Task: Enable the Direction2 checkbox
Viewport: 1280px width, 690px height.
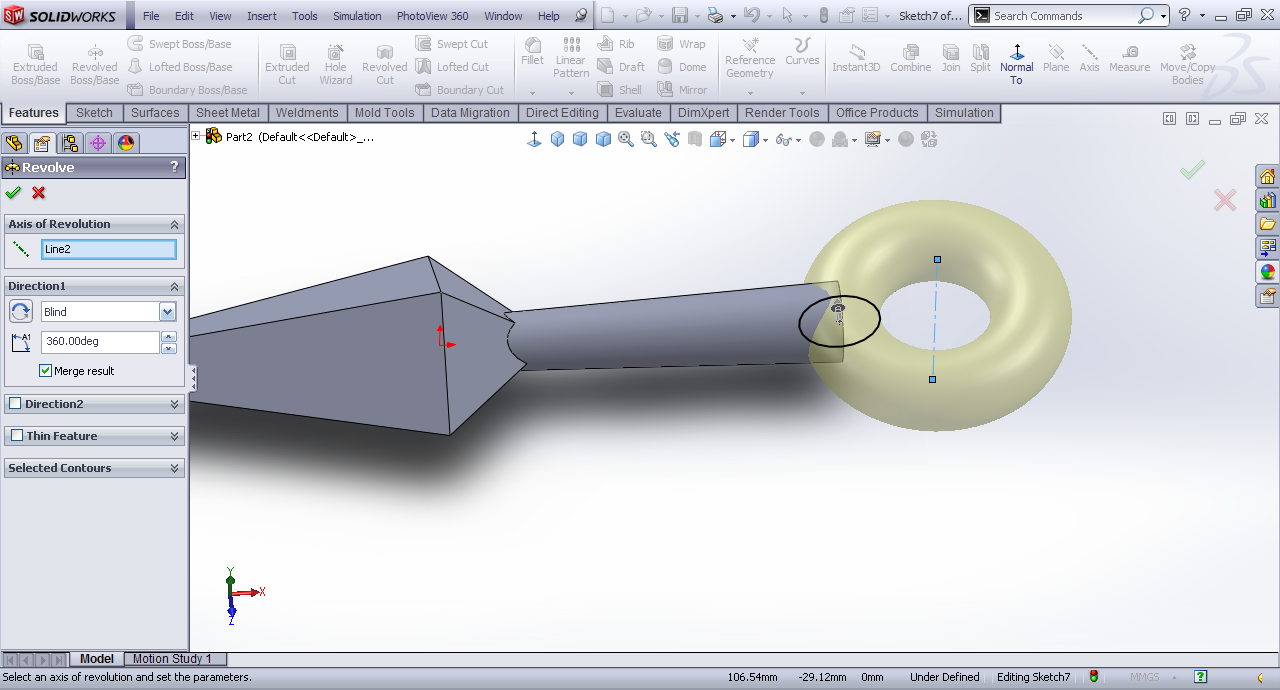Action: point(15,404)
